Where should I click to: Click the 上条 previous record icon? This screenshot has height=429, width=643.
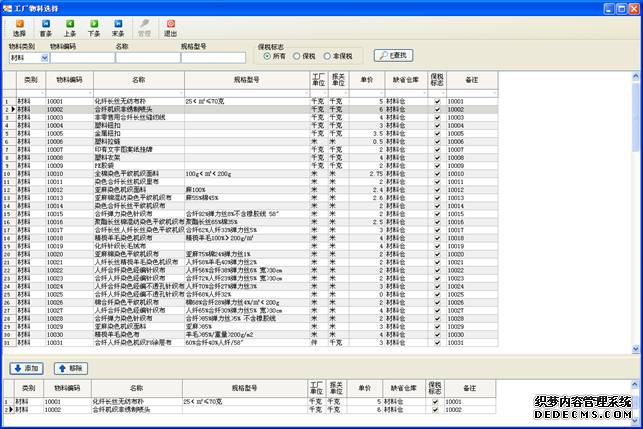[x=70, y=26]
